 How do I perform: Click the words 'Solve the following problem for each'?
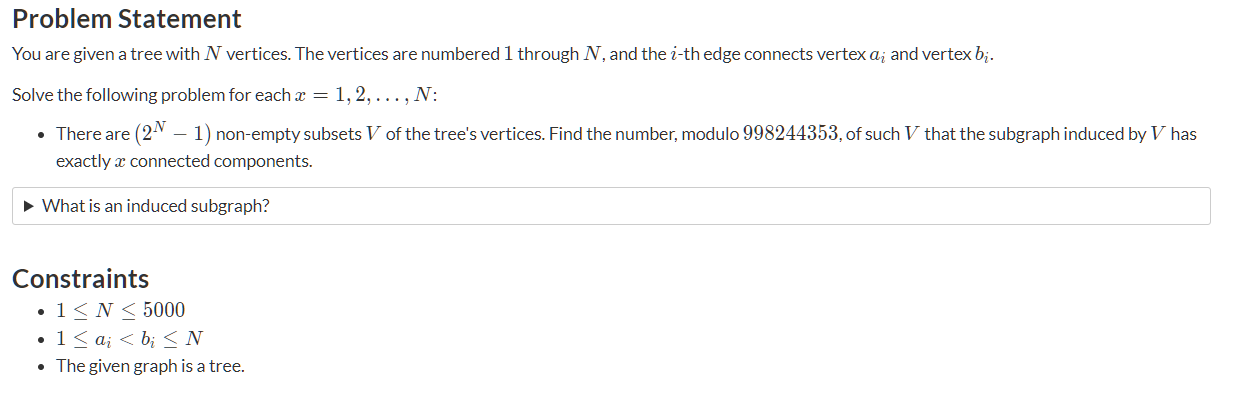146,95
